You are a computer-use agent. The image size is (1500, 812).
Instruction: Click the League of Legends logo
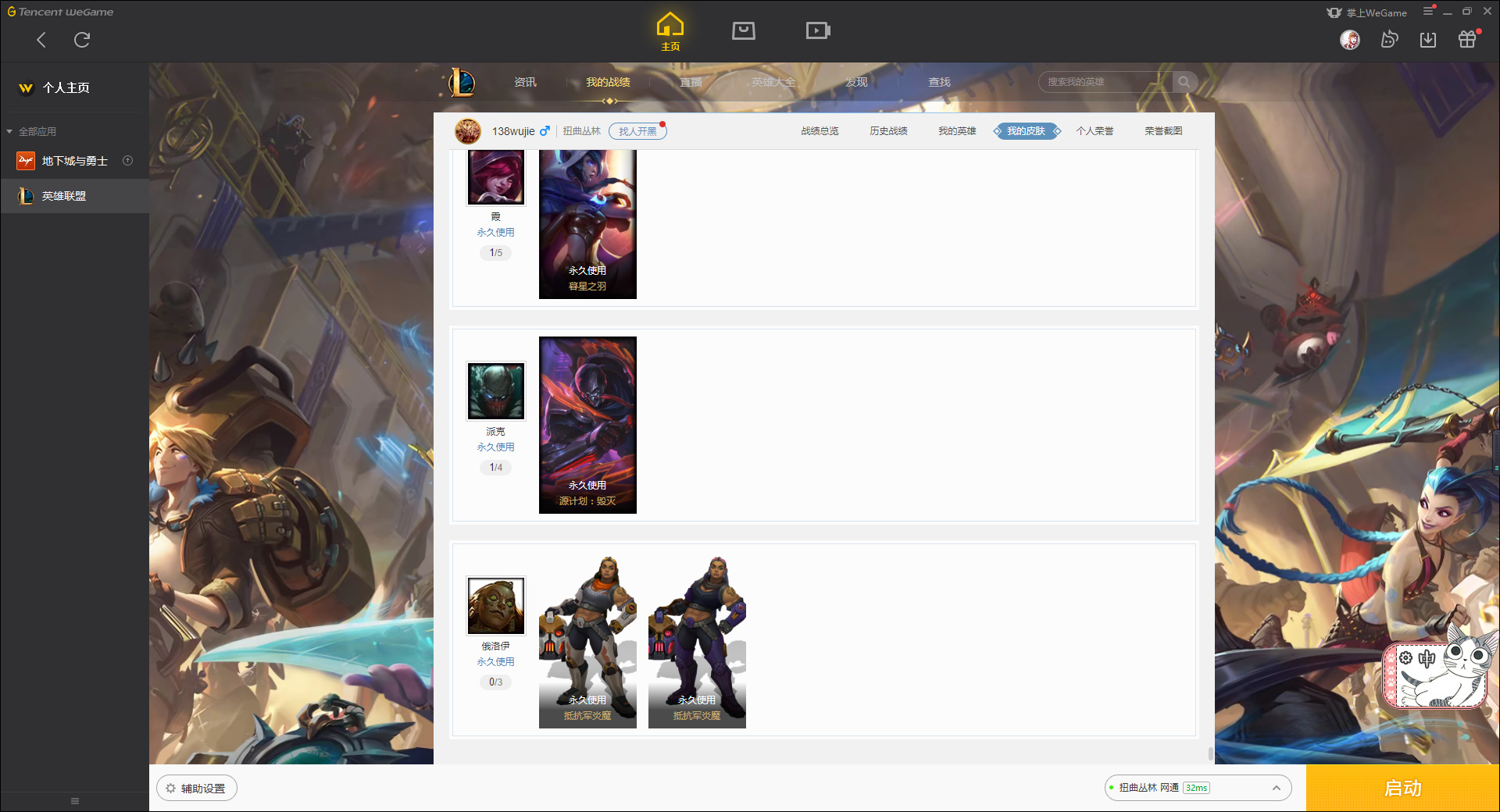tap(462, 82)
